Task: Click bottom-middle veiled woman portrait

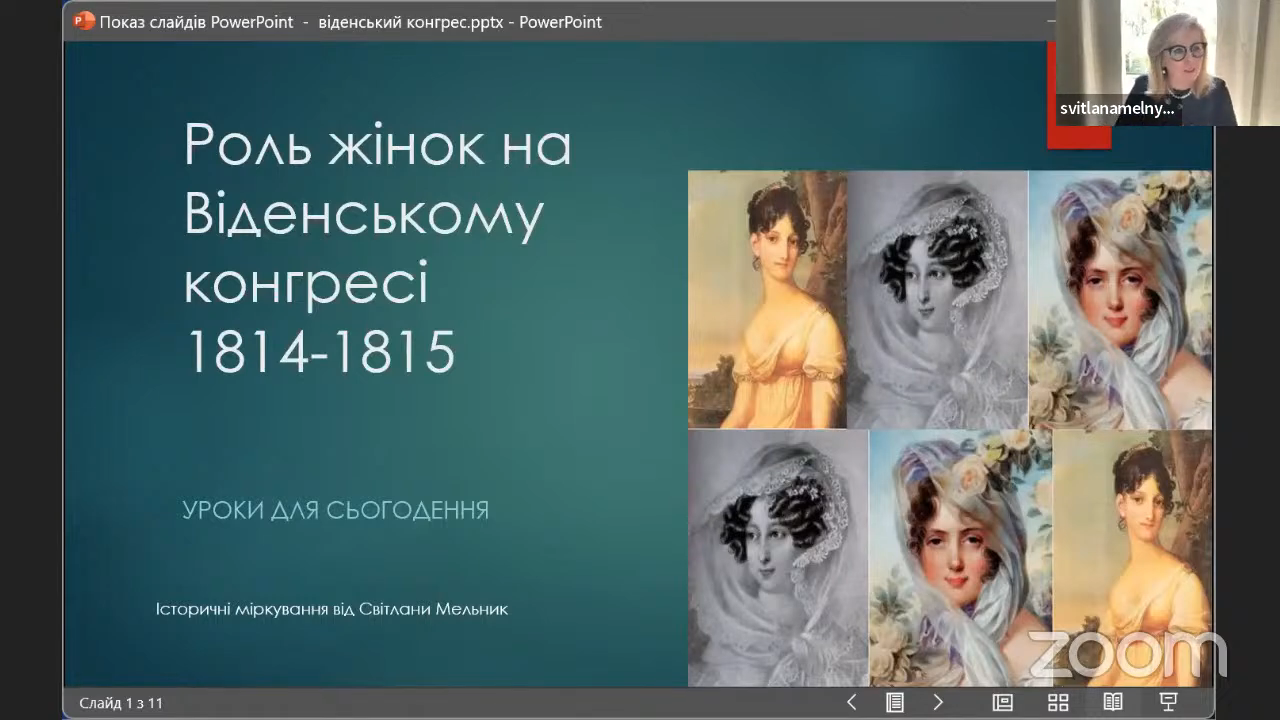Action: click(x=960, y=558)
